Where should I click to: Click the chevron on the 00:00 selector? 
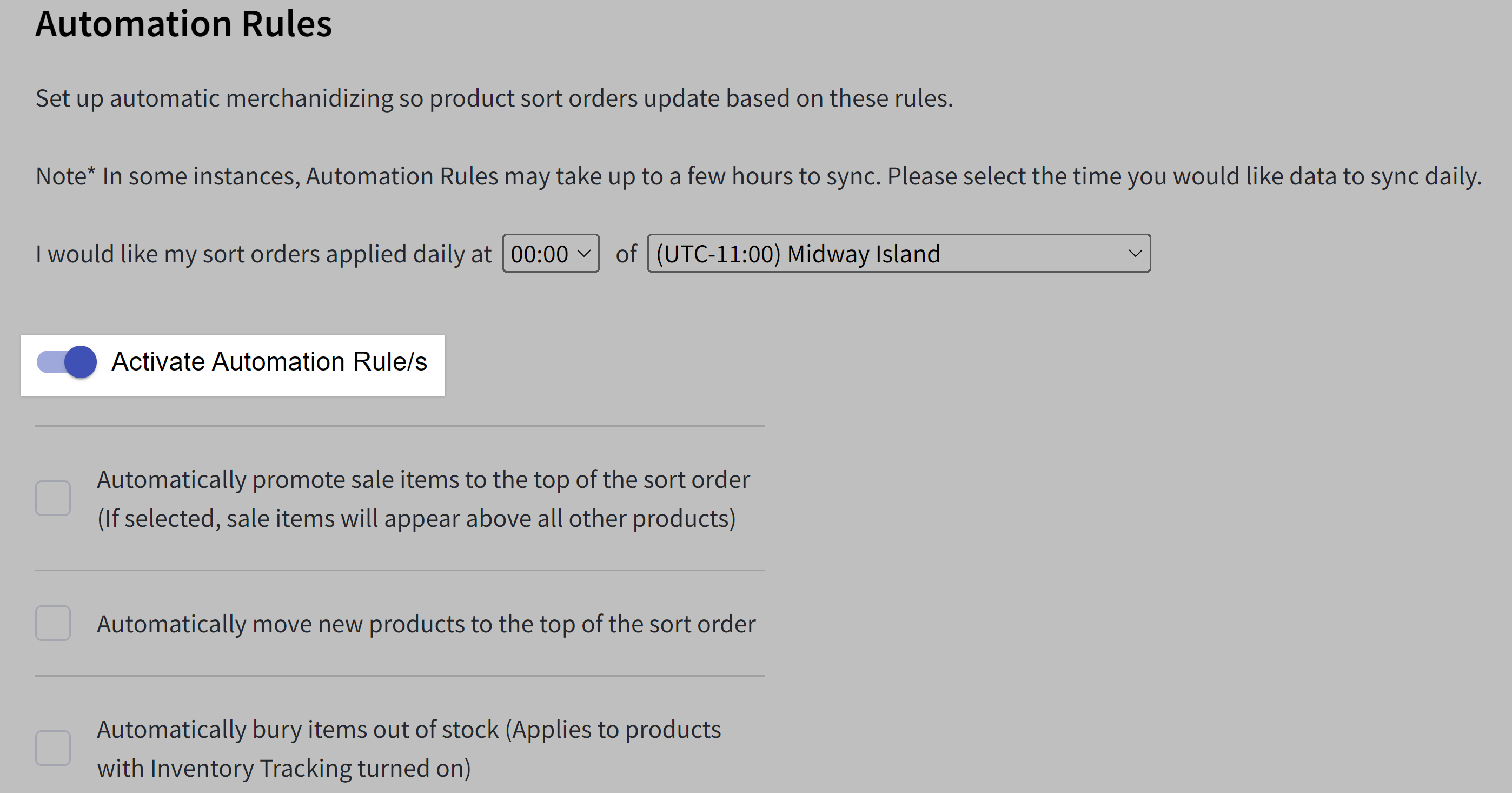click(583, 253)
